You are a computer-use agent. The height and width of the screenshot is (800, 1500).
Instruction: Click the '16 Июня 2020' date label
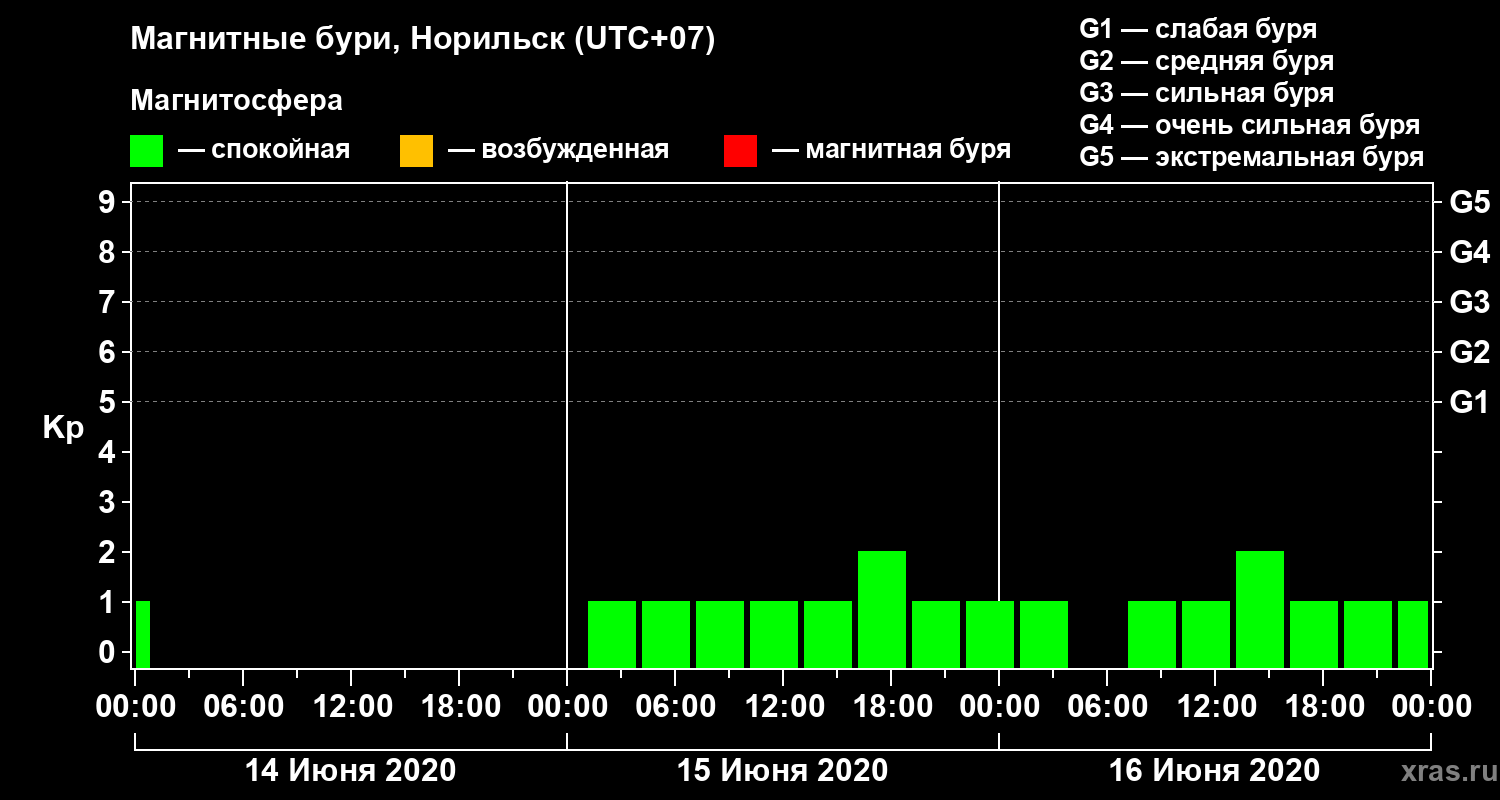click(x=1215, y=771)
